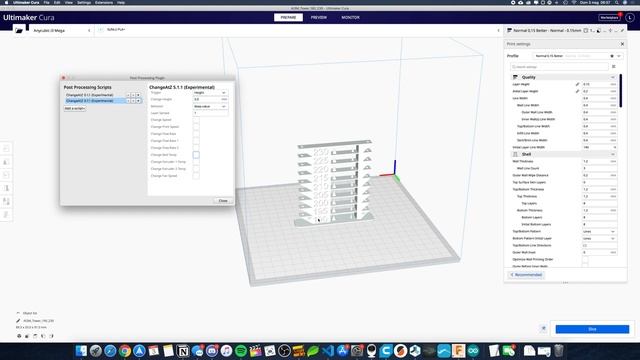The height and width of the screenshot is (360, 640).
Task: Open the Marketplace button
Action: 609,18
